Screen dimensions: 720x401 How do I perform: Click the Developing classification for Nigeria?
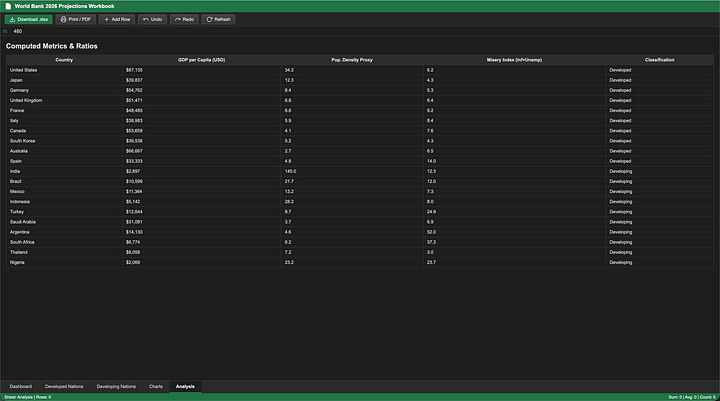[x=659, y=262]
